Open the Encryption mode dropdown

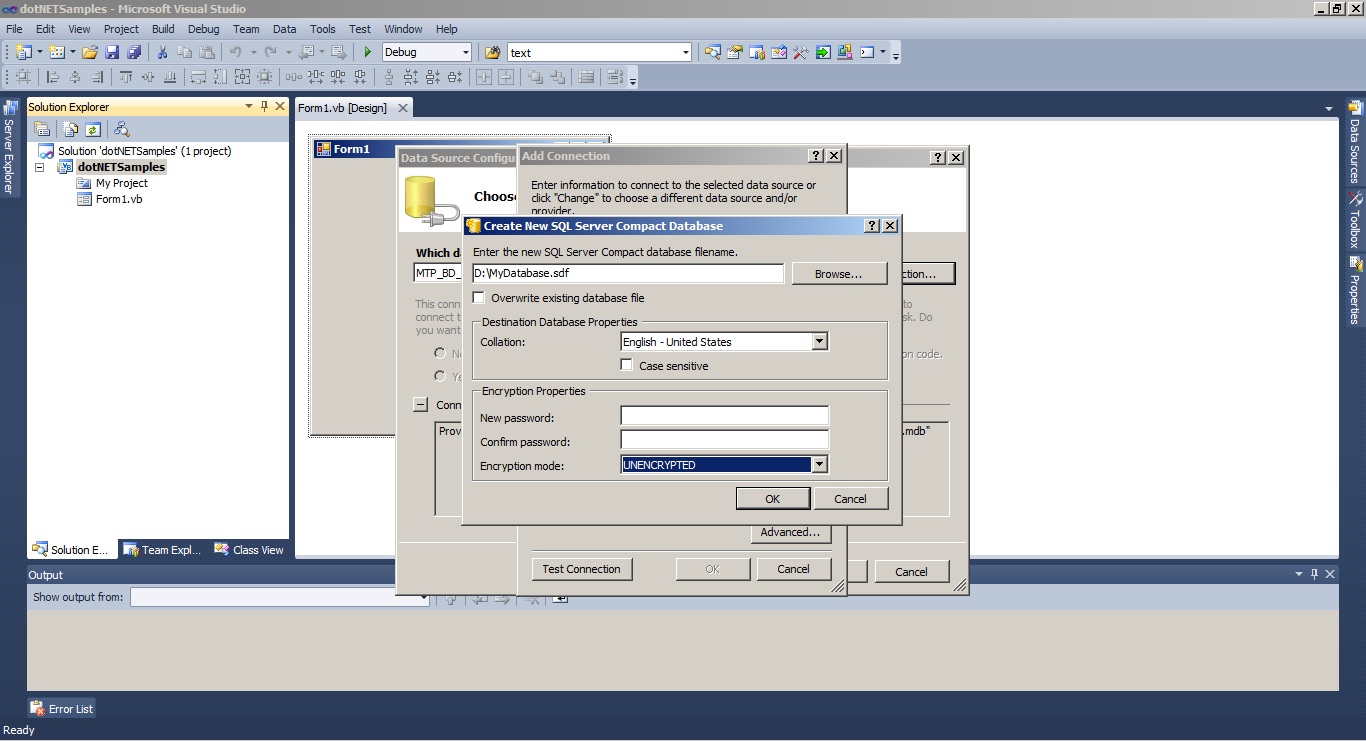point(819,464)
